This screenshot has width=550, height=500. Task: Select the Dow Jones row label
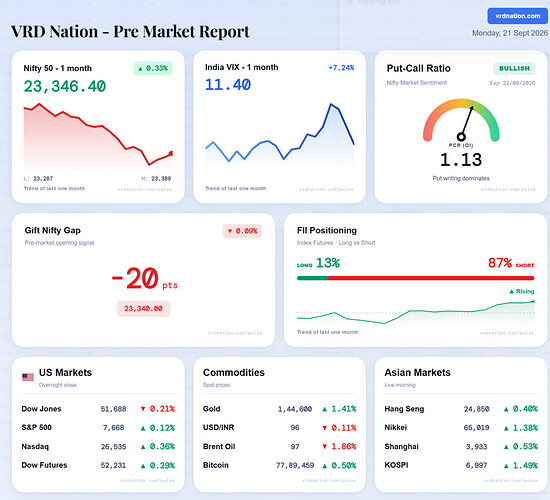click(41, 409)
